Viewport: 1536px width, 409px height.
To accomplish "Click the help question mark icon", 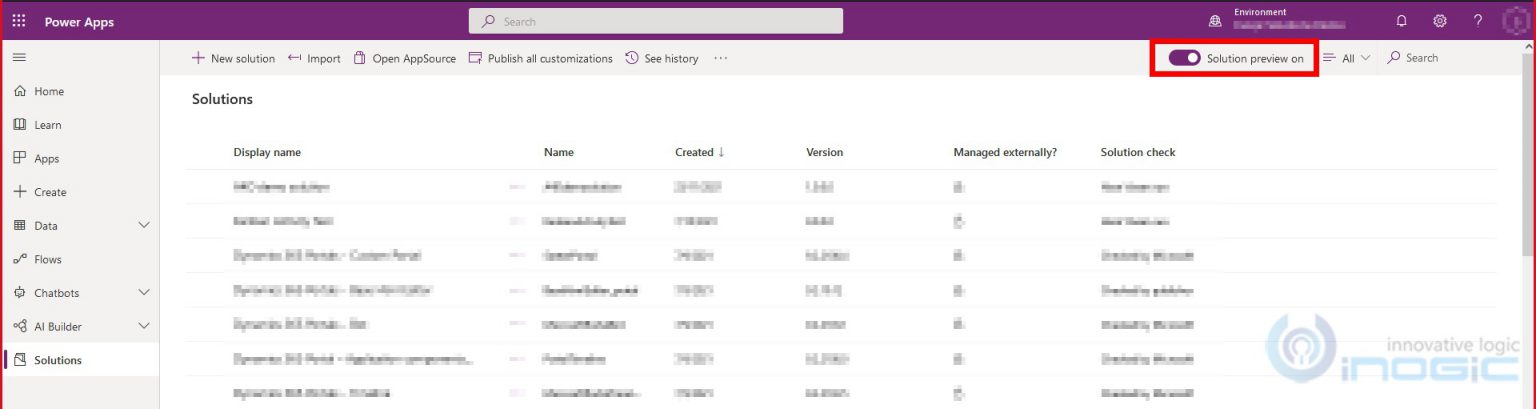I will click(1478, 21).
